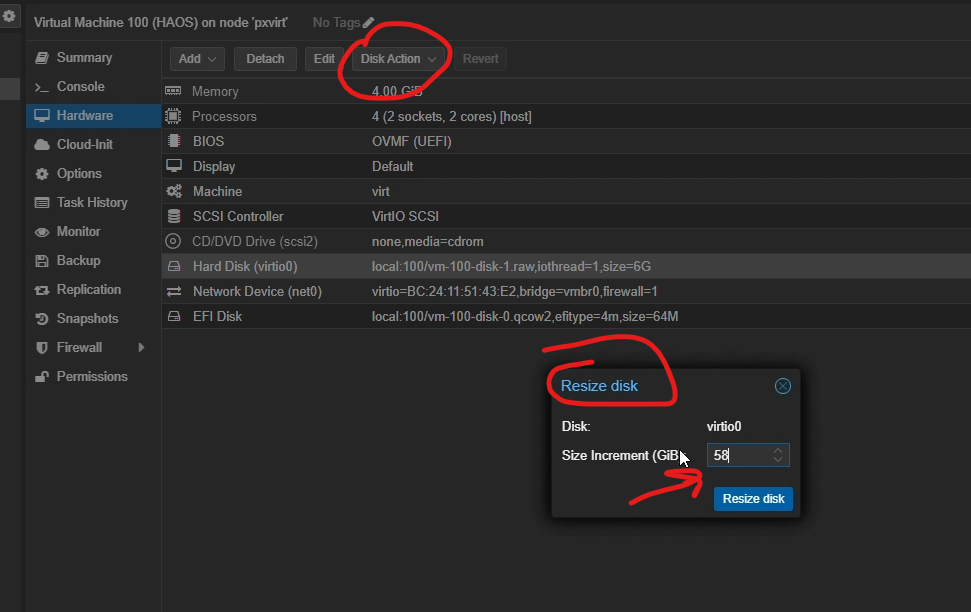The image size is (971, 612).
Task: Select the Network Device (net0) row
Action: point(400,292)
